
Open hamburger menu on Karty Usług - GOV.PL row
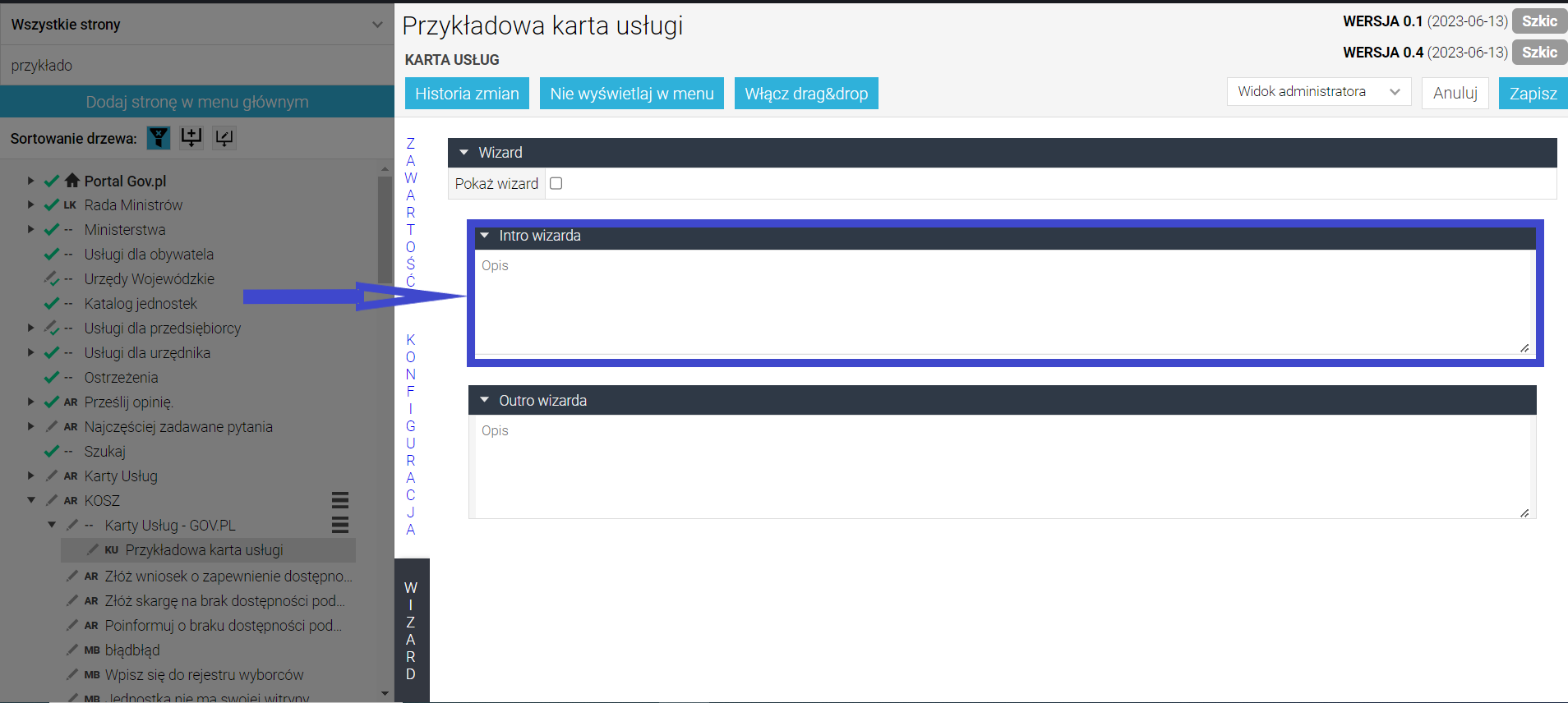pos(340,525)
